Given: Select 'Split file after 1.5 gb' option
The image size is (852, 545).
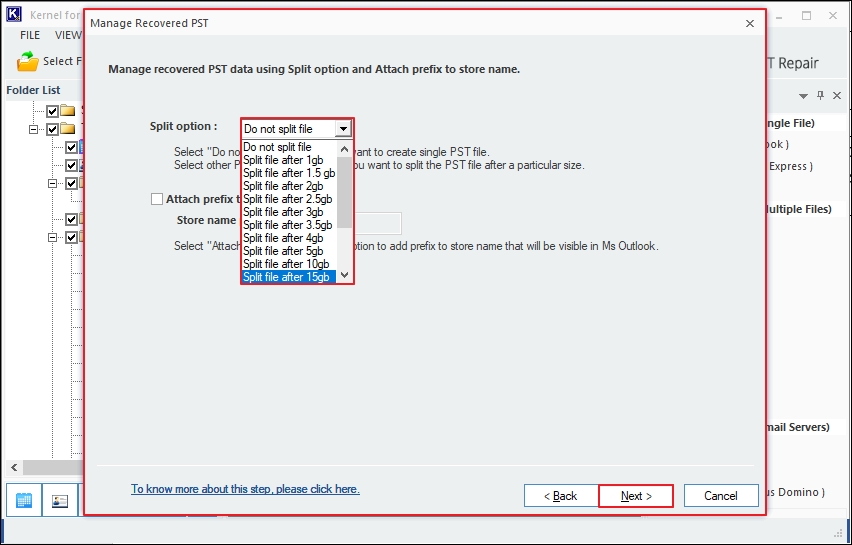Looking at the screenshot, I should pyautogui.click(x=289, y=173).
